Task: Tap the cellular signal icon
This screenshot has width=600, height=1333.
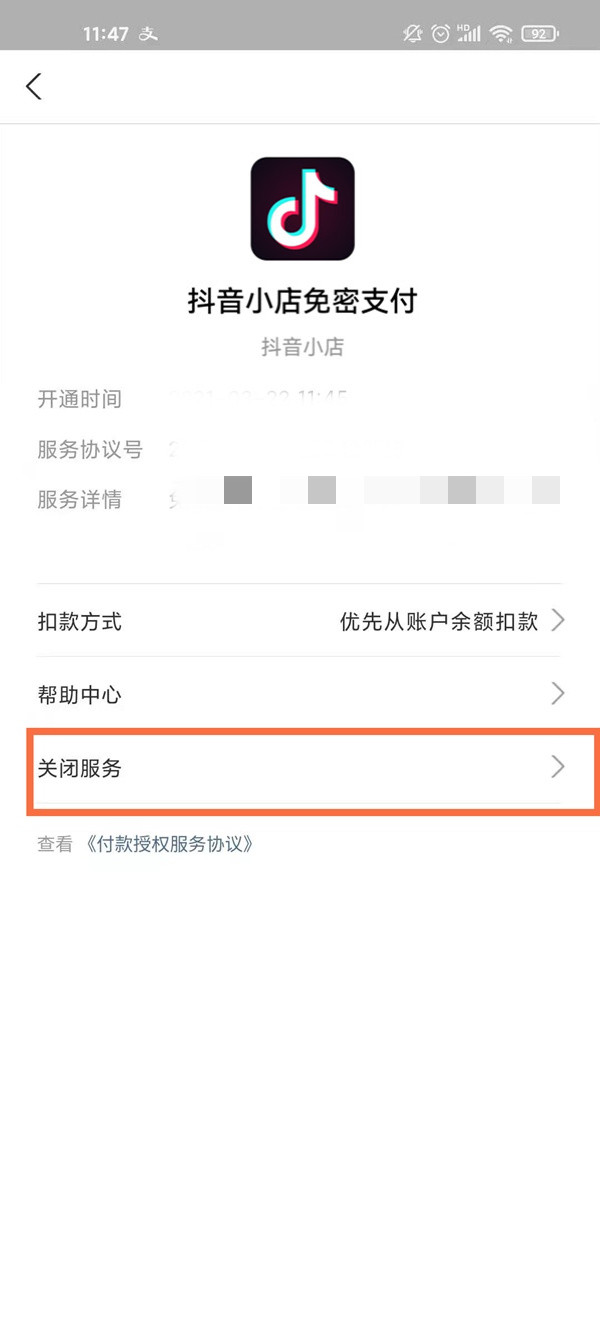Action: [468, 33]
